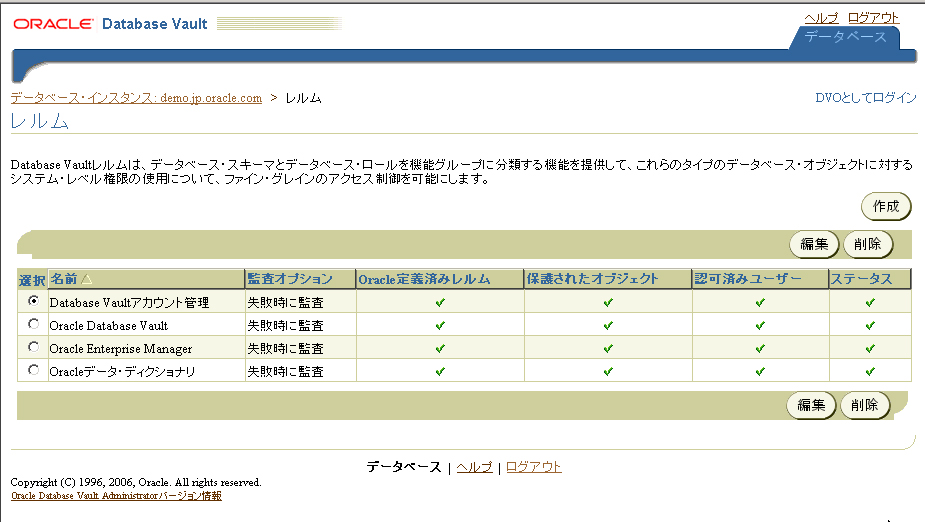Click 失敗時に監査 in the Oracle Enterprise Manager row

tap(286, 349)
